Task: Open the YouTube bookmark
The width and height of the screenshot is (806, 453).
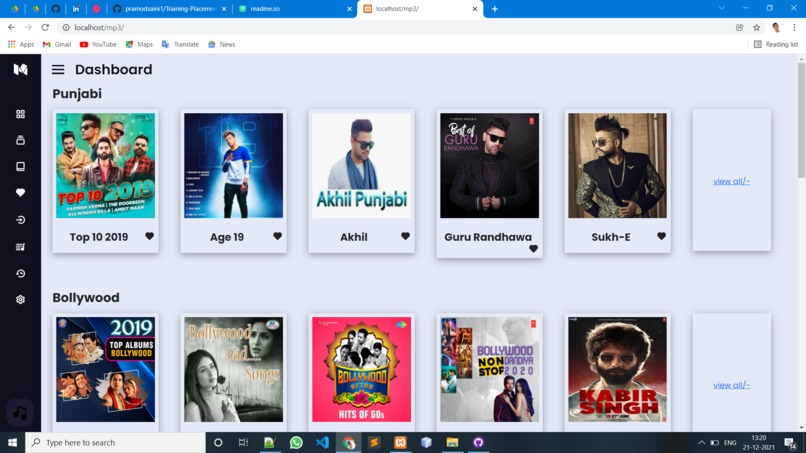Action: [98, 44]
